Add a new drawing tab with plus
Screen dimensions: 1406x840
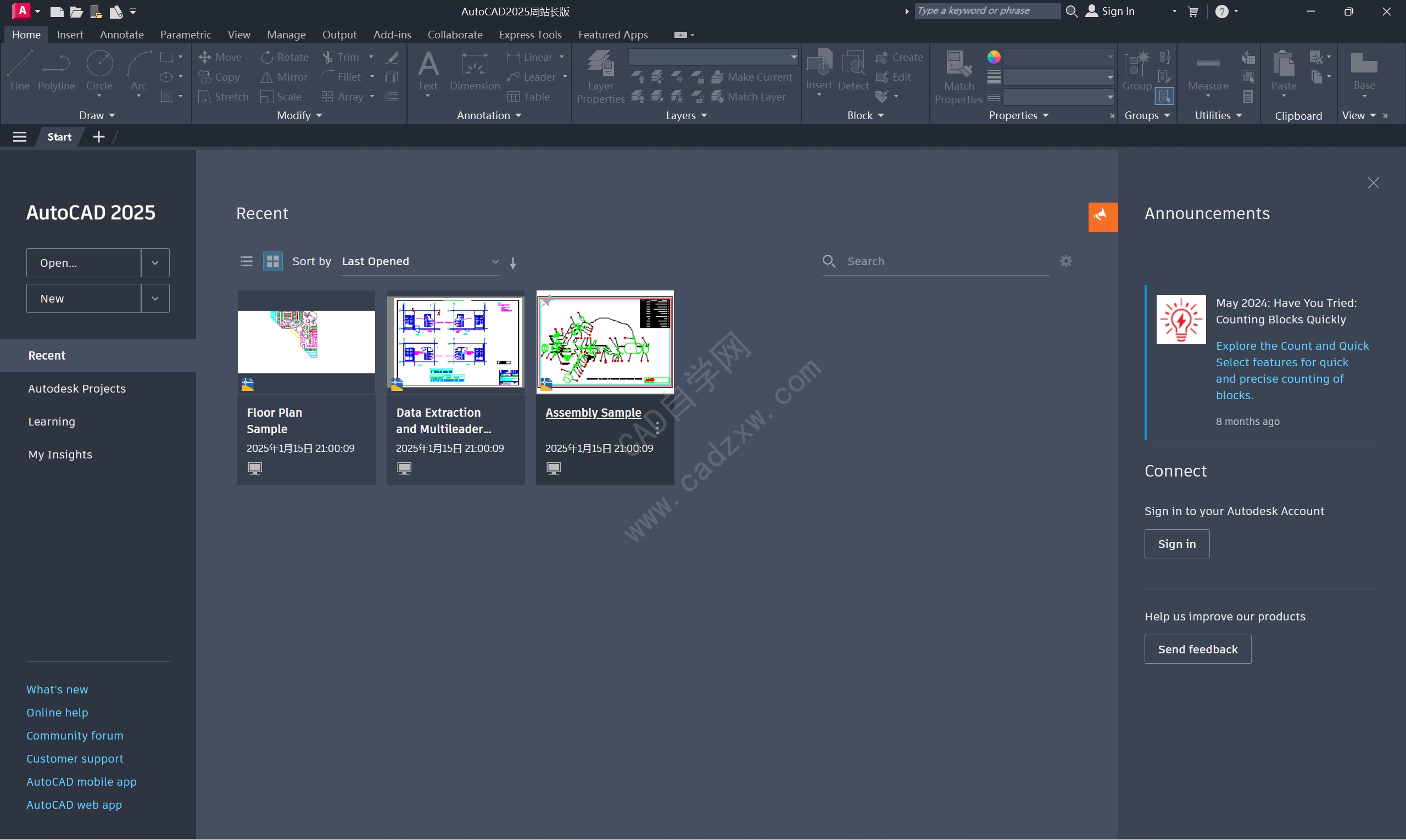pyautogui.click(x=98, y=136)
